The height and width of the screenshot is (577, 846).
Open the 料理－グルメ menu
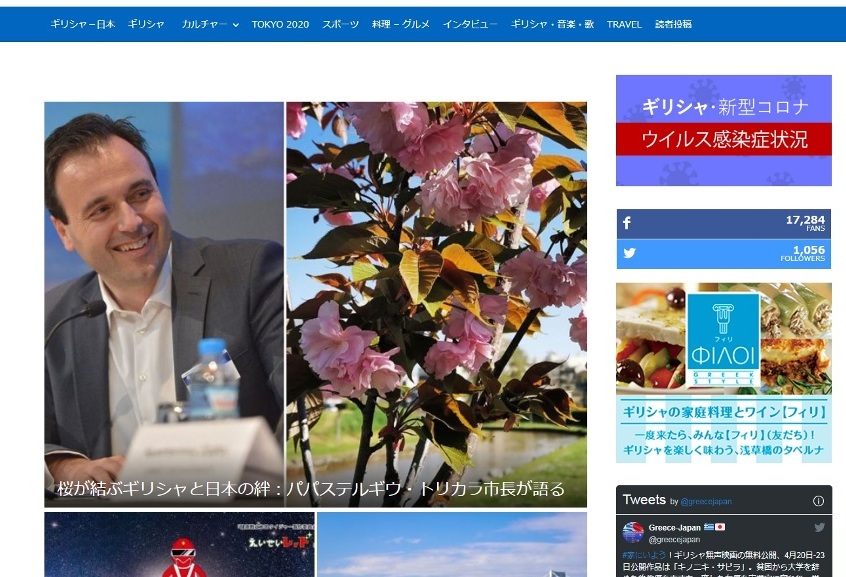[400, 24]
